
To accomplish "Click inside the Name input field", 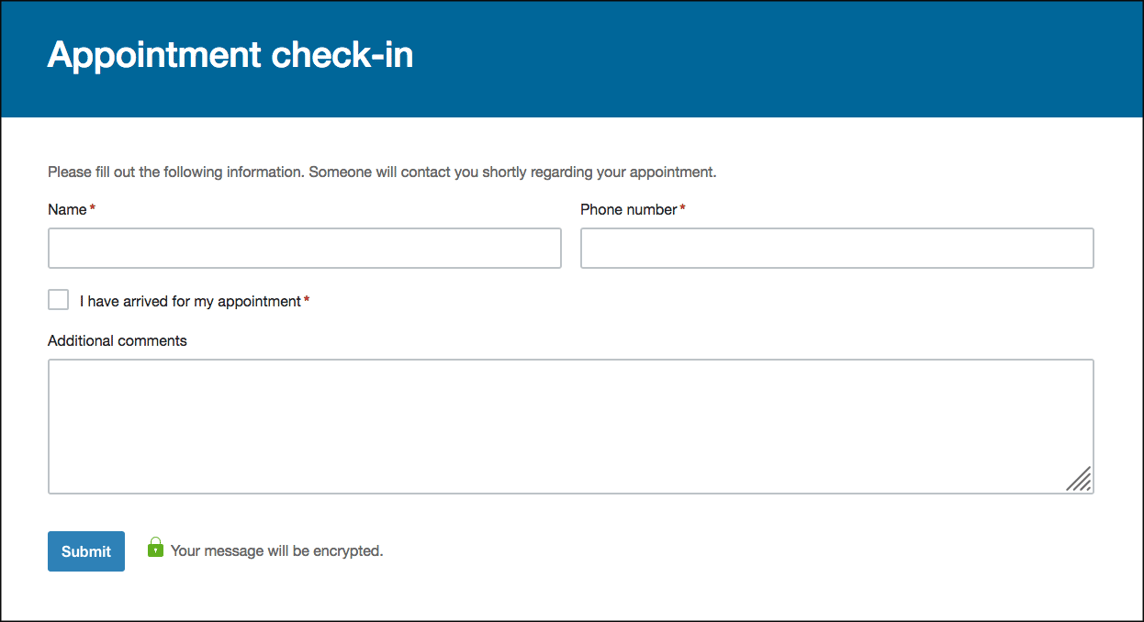I will [304, 248].
